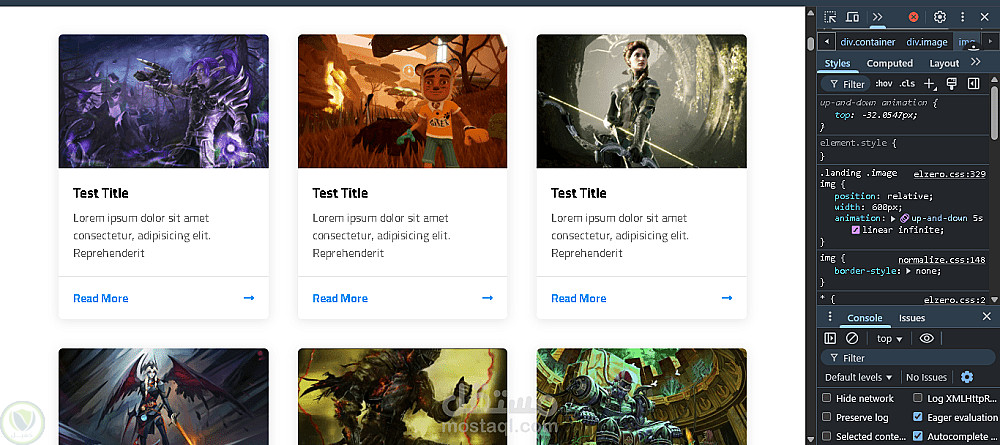Show the console sidebar
The width and height of the screenshot is (1000, 445).
pos(830,339)
